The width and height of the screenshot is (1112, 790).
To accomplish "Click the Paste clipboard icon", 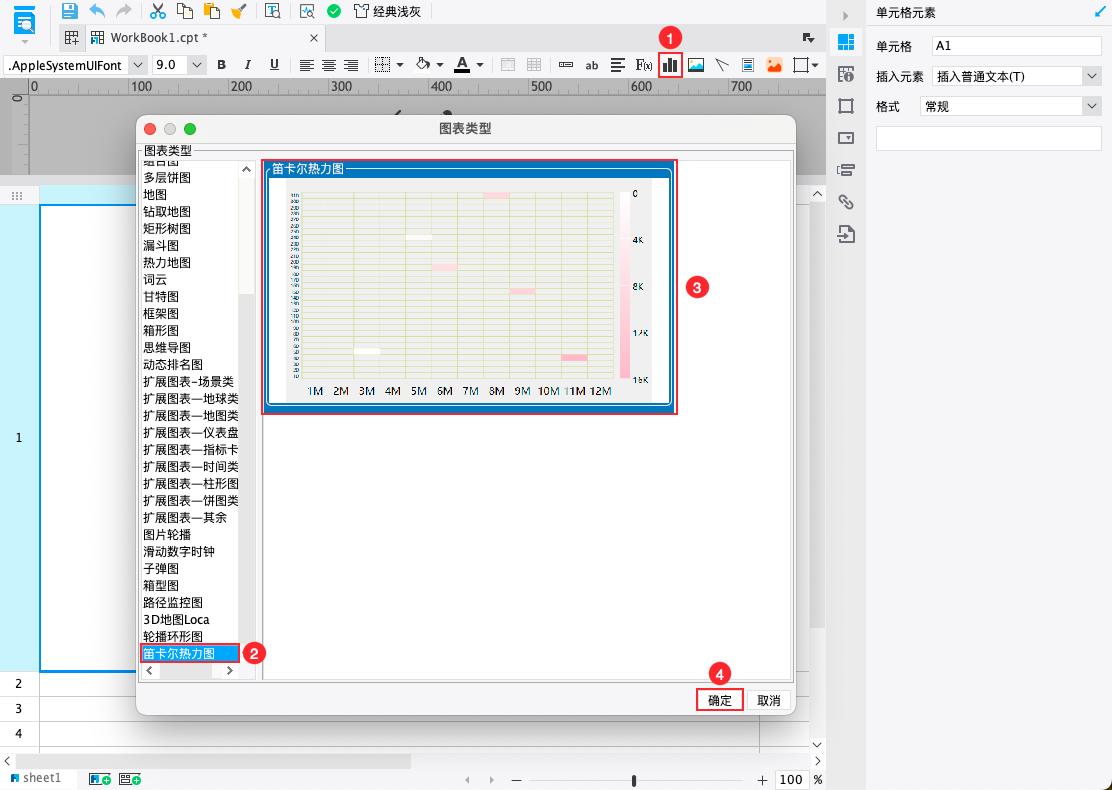I will (x=211, y=11).
